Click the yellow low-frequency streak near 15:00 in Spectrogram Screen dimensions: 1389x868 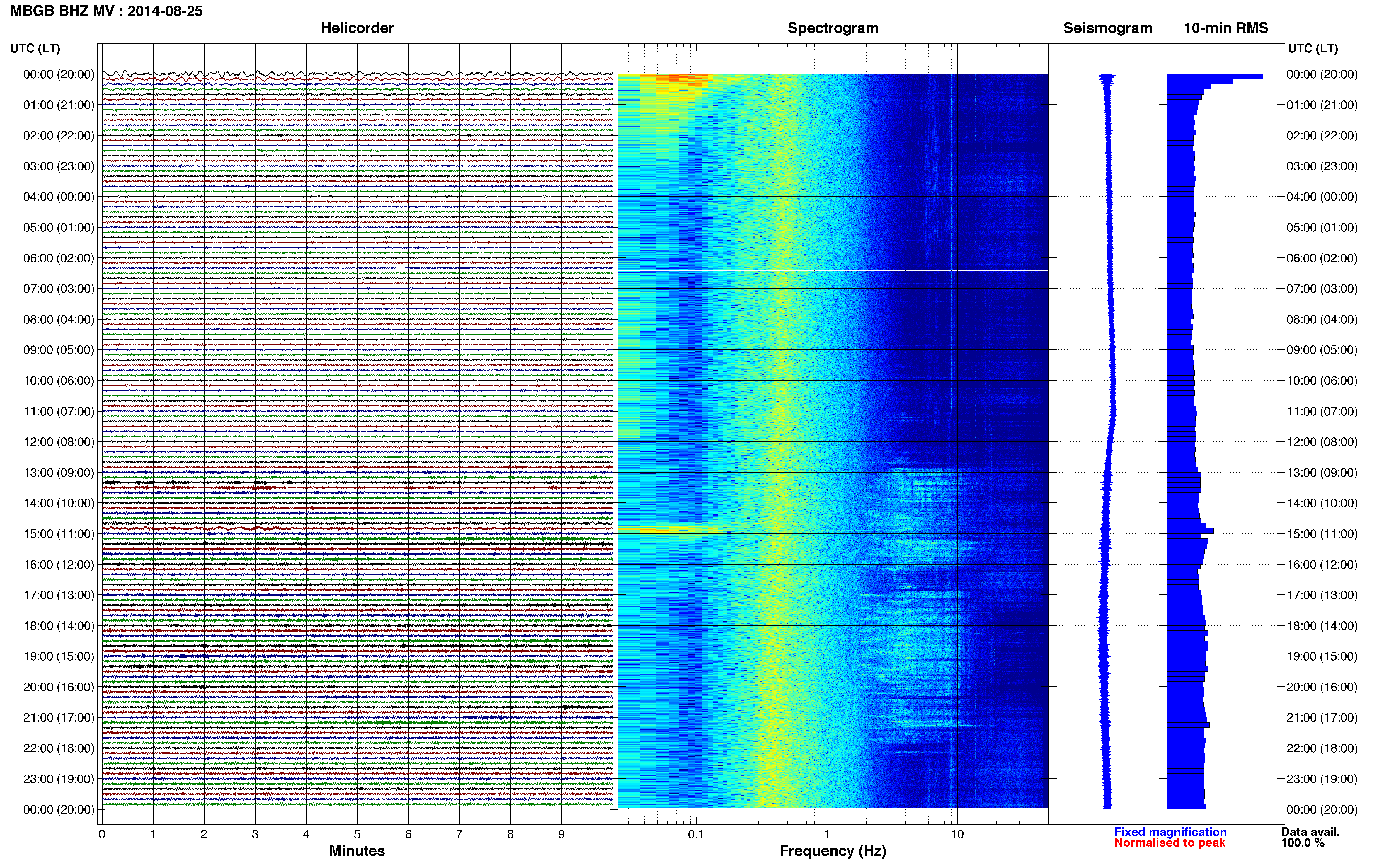(x=669, y=530)
